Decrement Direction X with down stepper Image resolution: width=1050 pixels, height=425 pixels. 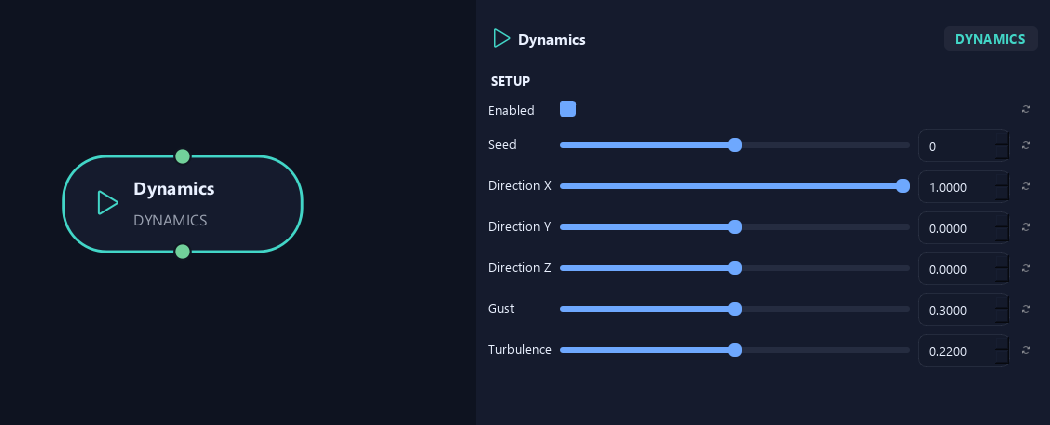point(1002,194)
